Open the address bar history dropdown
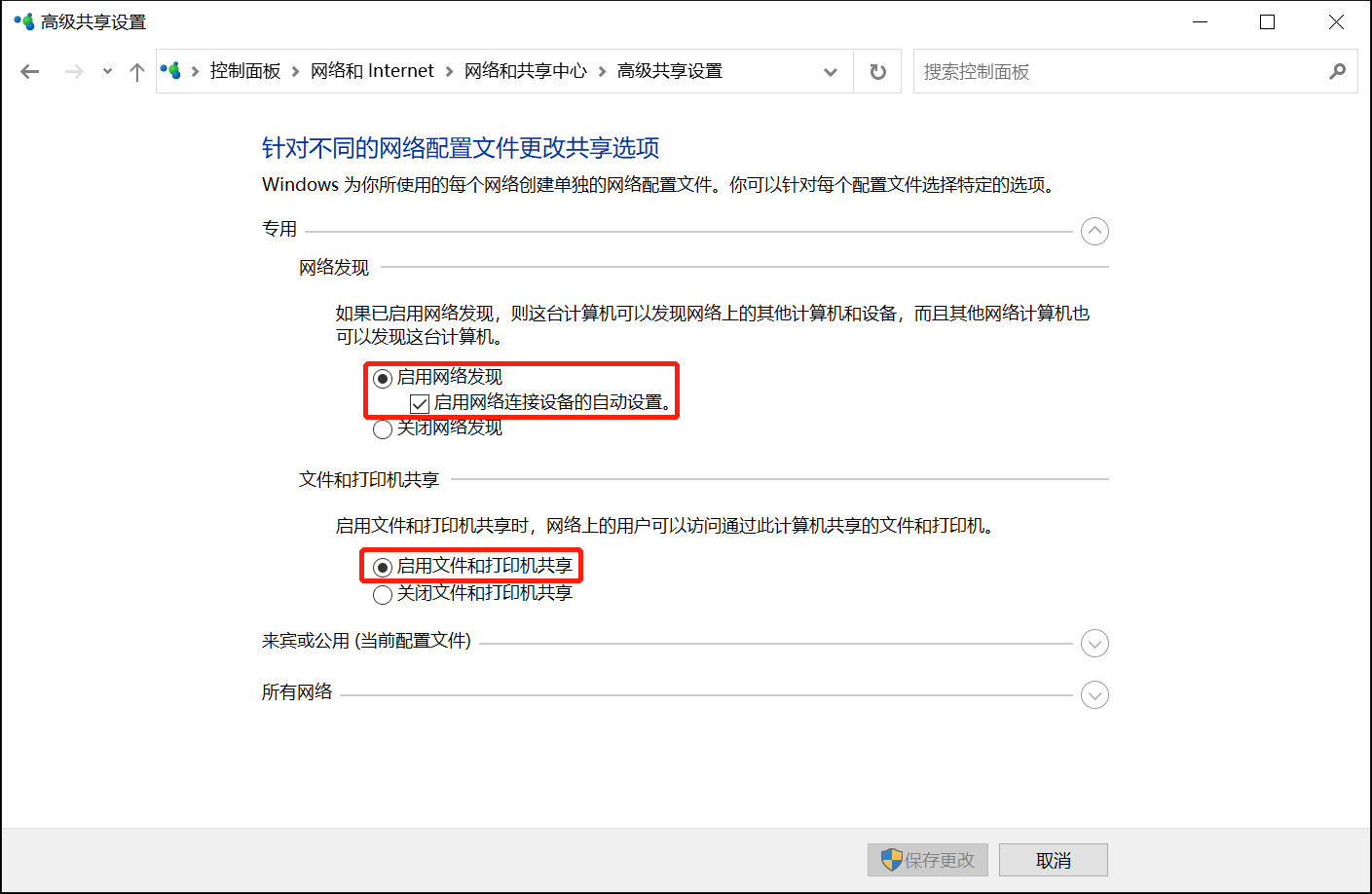This screenshot has width=1372, height=894. click(x=831, y=71)
